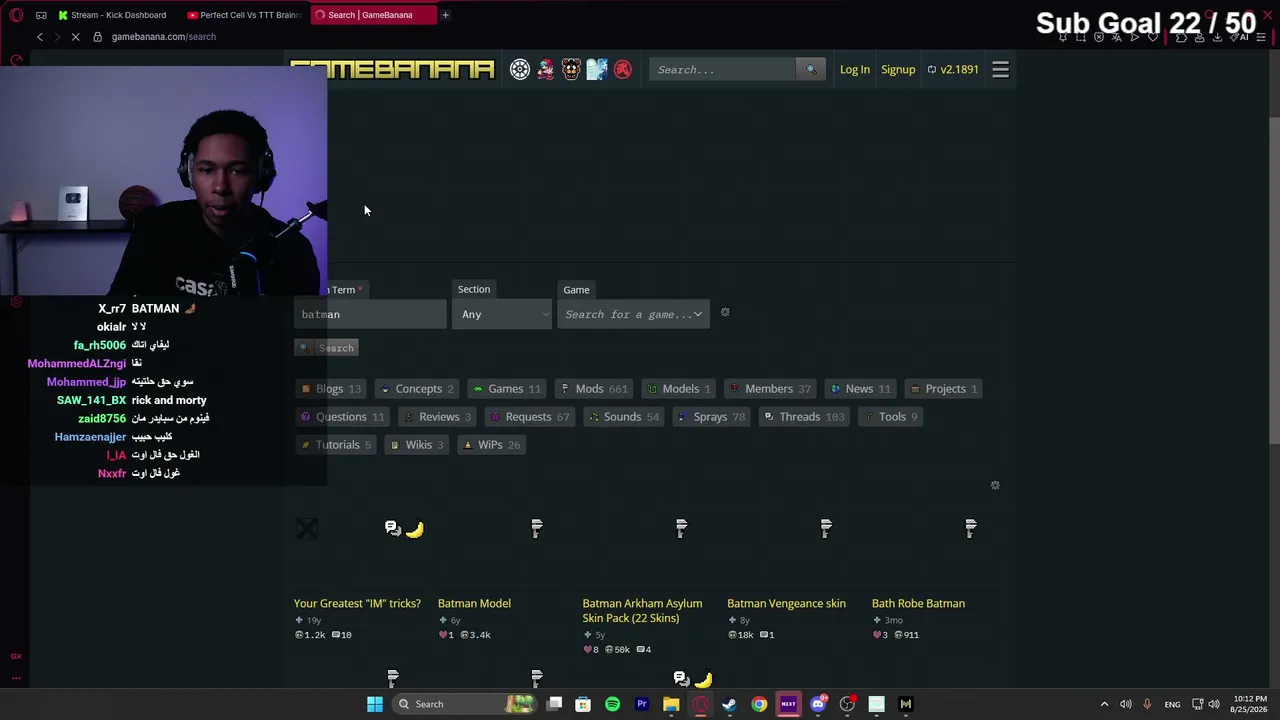Filter results by Blogs 13
The image size is (1280, 720).
click(x=331, y=389)
